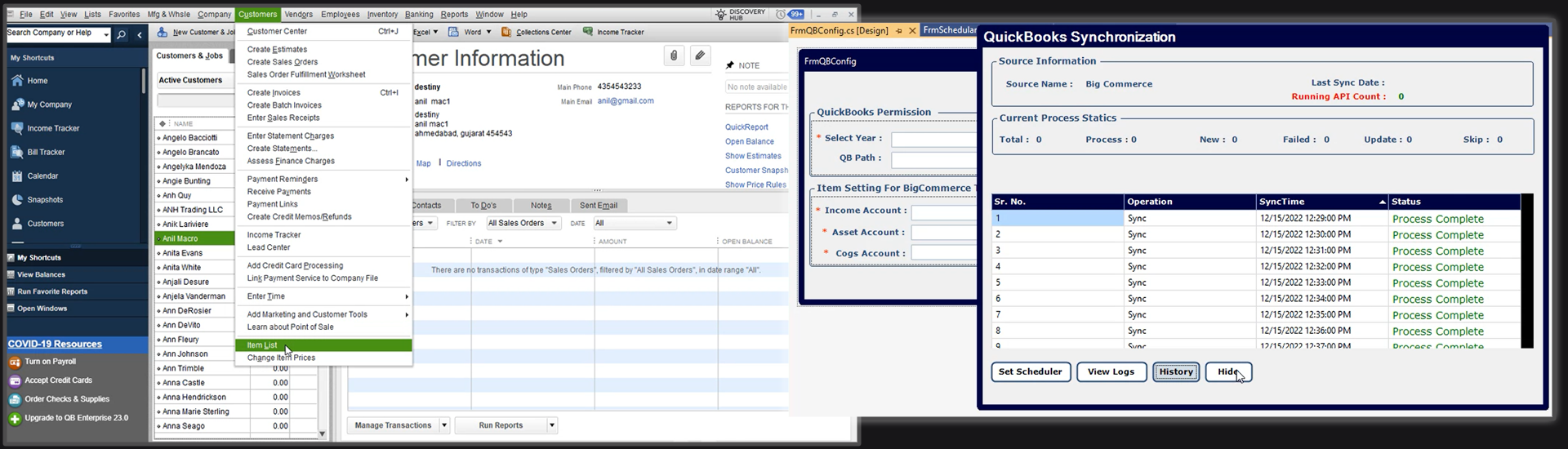Viewport: 1568px width, 449px height.
Task: Collapse the left shortcuts pane arrow
Action: [x=140, y=34]
